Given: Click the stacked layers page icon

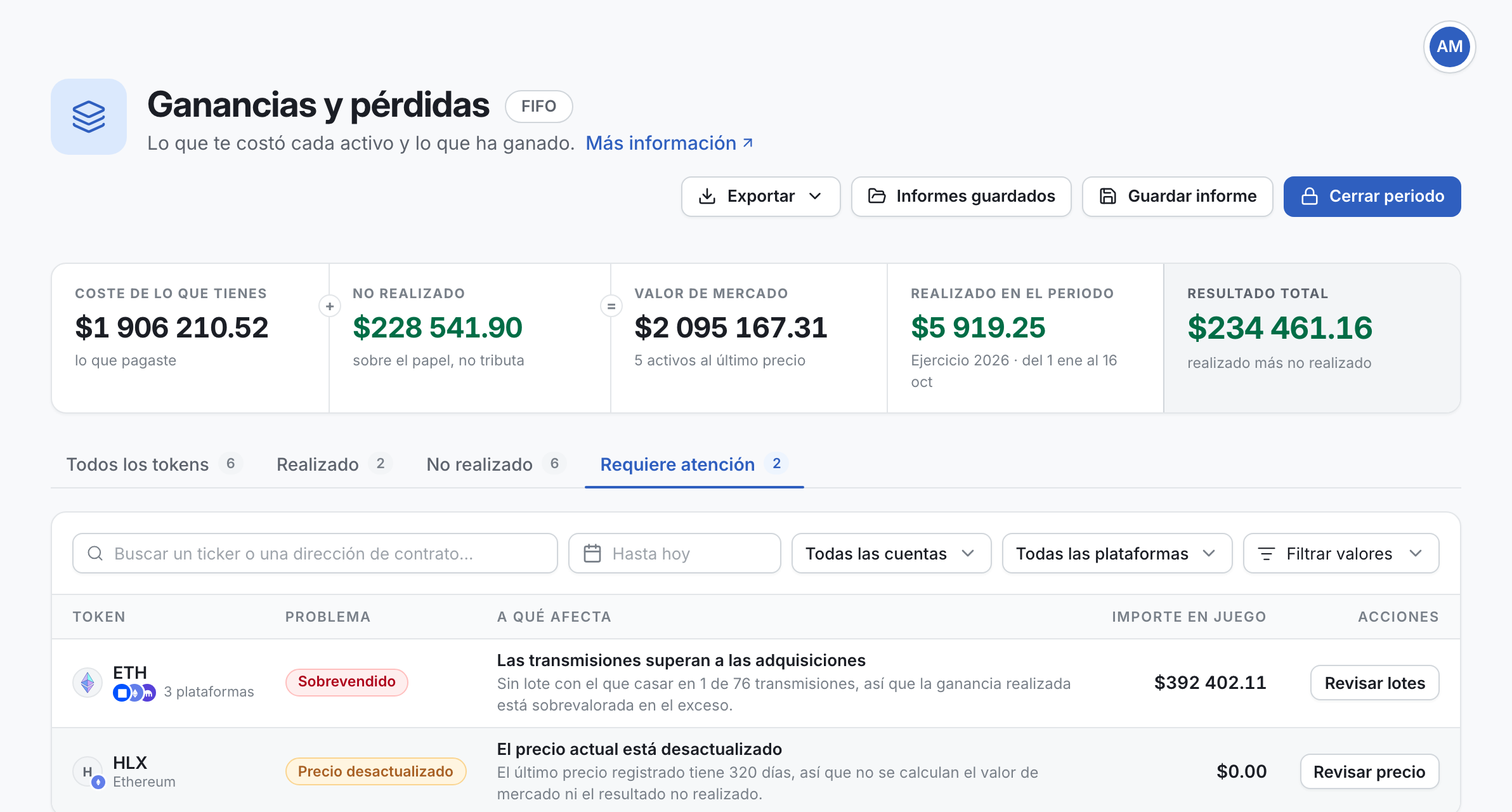Looking at the screenshot, I should 89,117.
